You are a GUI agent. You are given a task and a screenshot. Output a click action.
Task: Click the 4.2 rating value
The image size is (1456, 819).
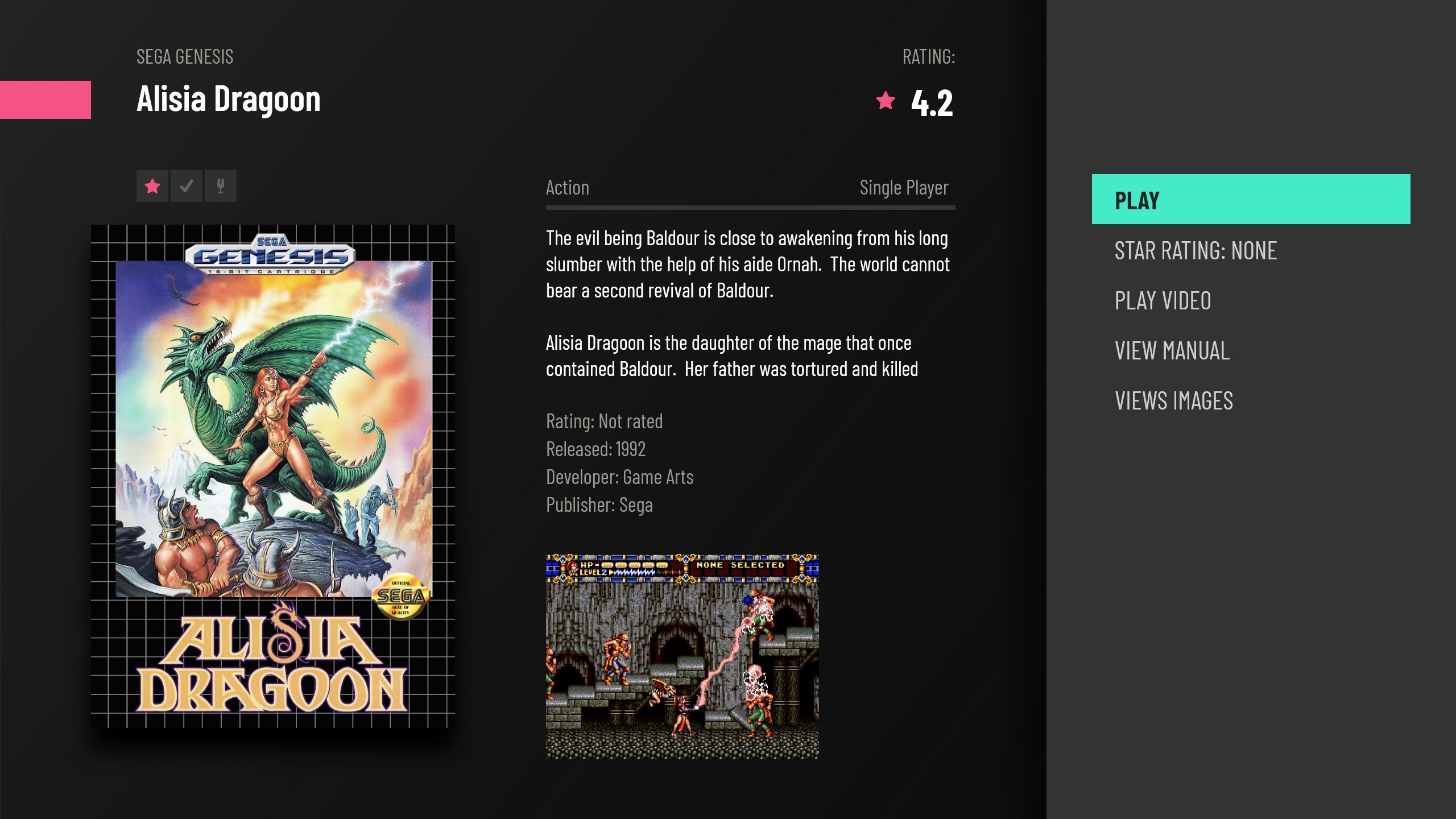[932, 103]
